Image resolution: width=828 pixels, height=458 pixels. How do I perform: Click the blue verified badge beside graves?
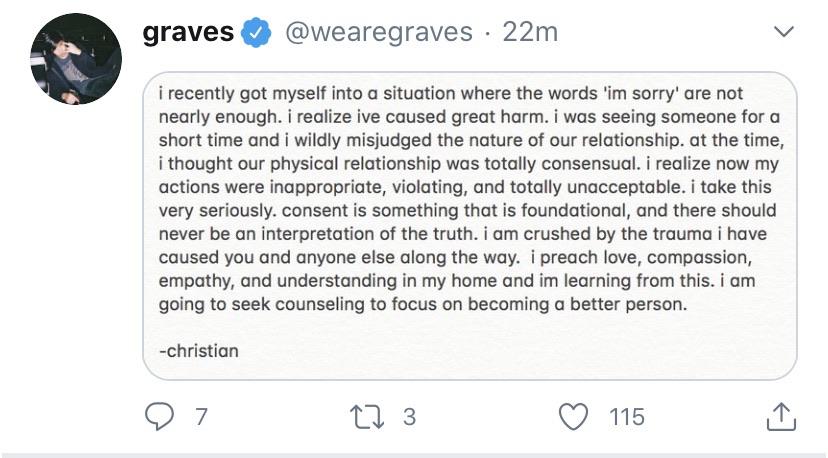click(258, 32)
